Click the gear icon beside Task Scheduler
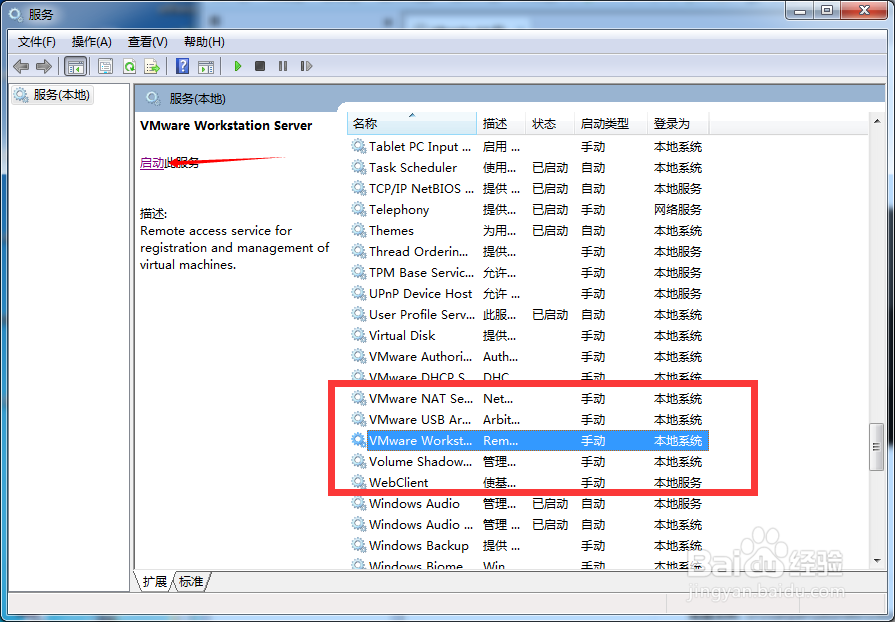Viewport: 895px width, 622px height. pos(358,168)
